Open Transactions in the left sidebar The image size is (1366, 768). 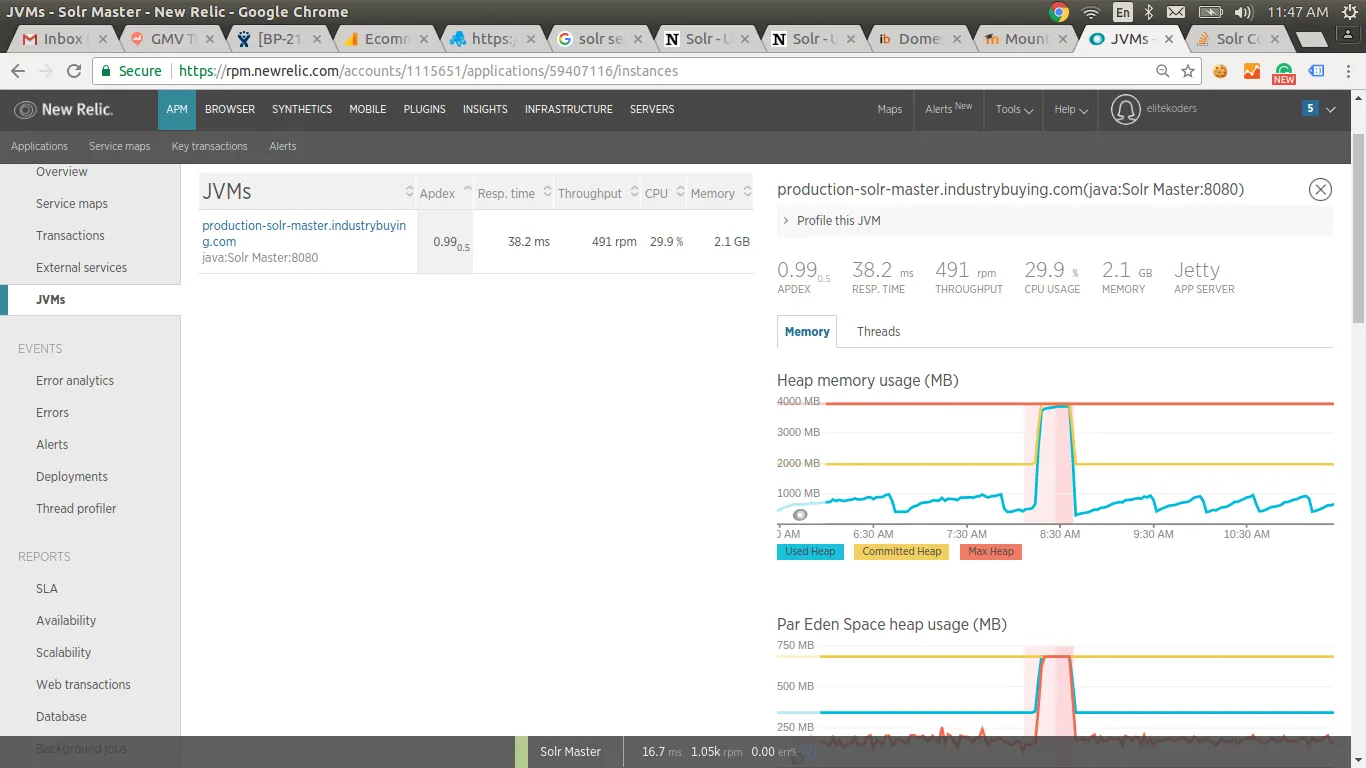pos(70,236)
